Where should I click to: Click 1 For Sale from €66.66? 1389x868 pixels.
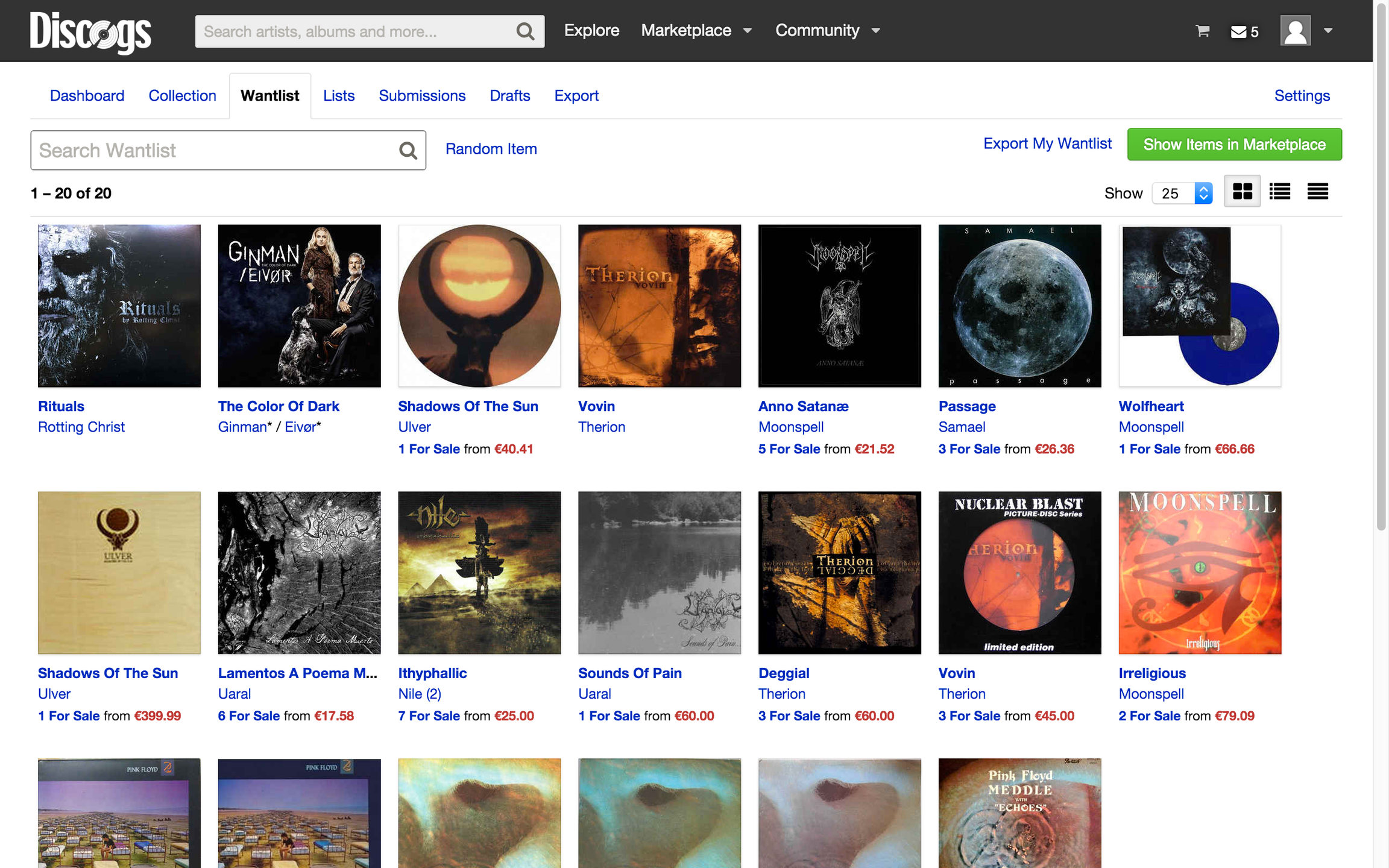(1186, 449)
